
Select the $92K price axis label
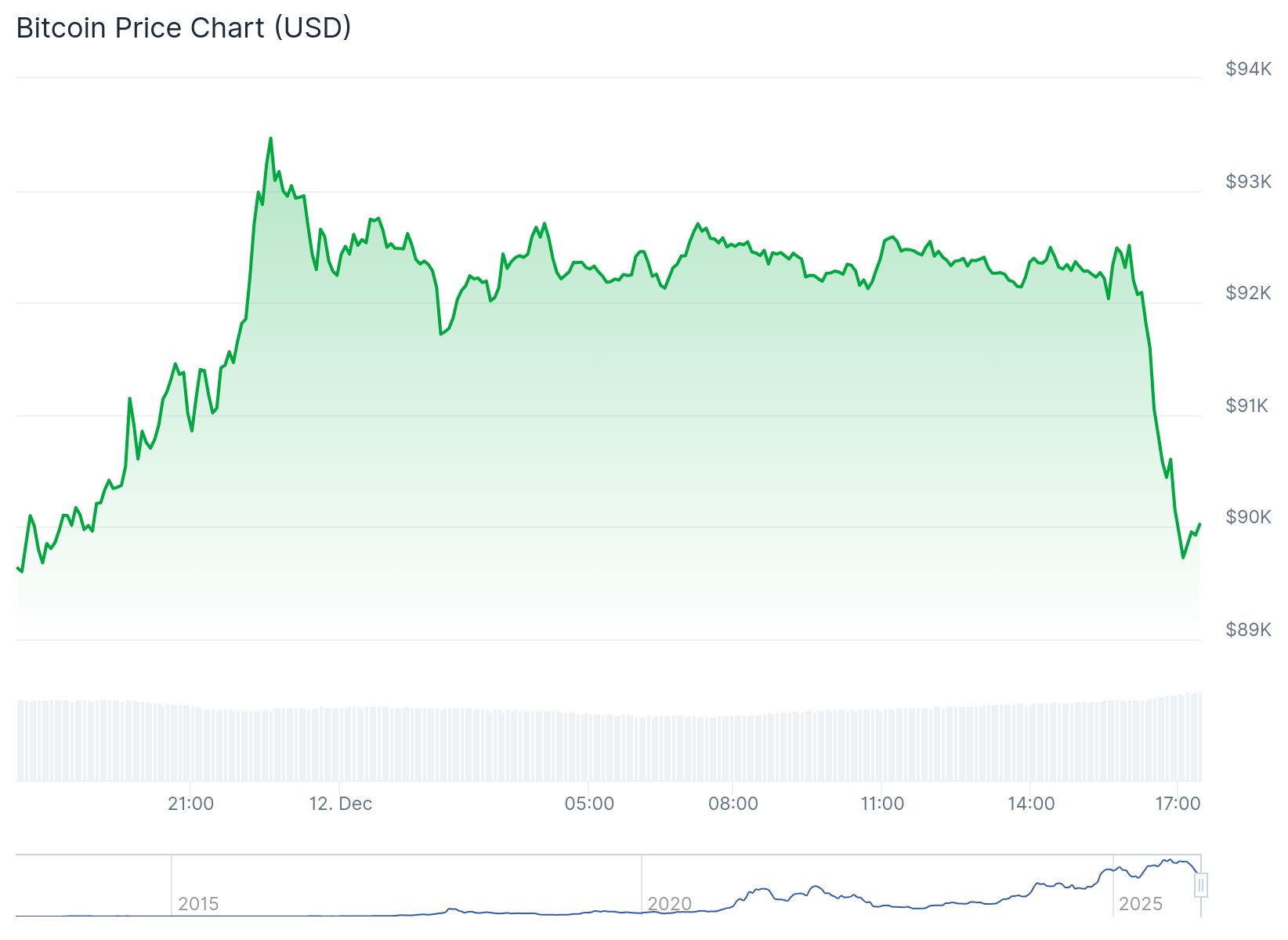tap(1248, 293)
